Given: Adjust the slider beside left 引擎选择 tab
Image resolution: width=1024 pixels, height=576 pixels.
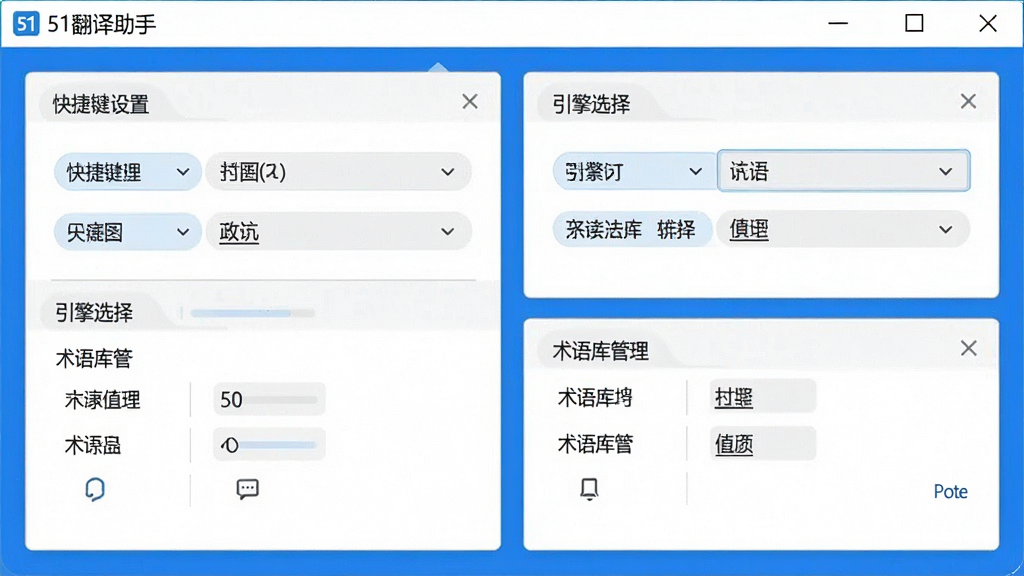Looking at the screenshot, I should [x=252, y=313].
